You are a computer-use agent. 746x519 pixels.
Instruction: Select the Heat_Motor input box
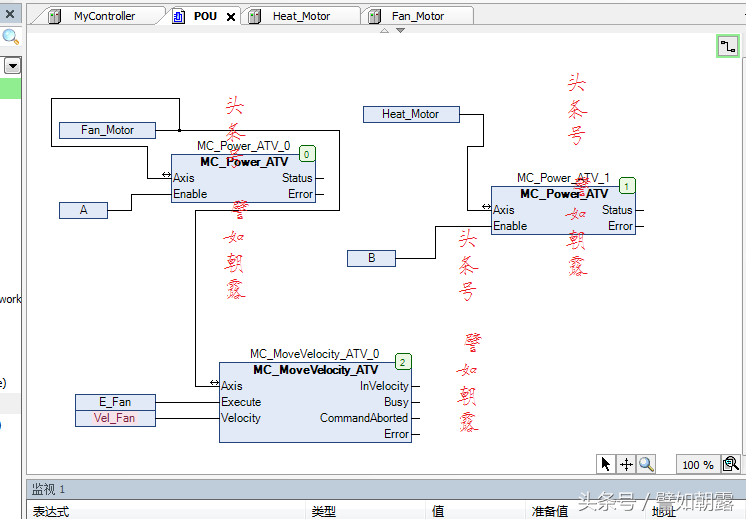click(411, 114)
